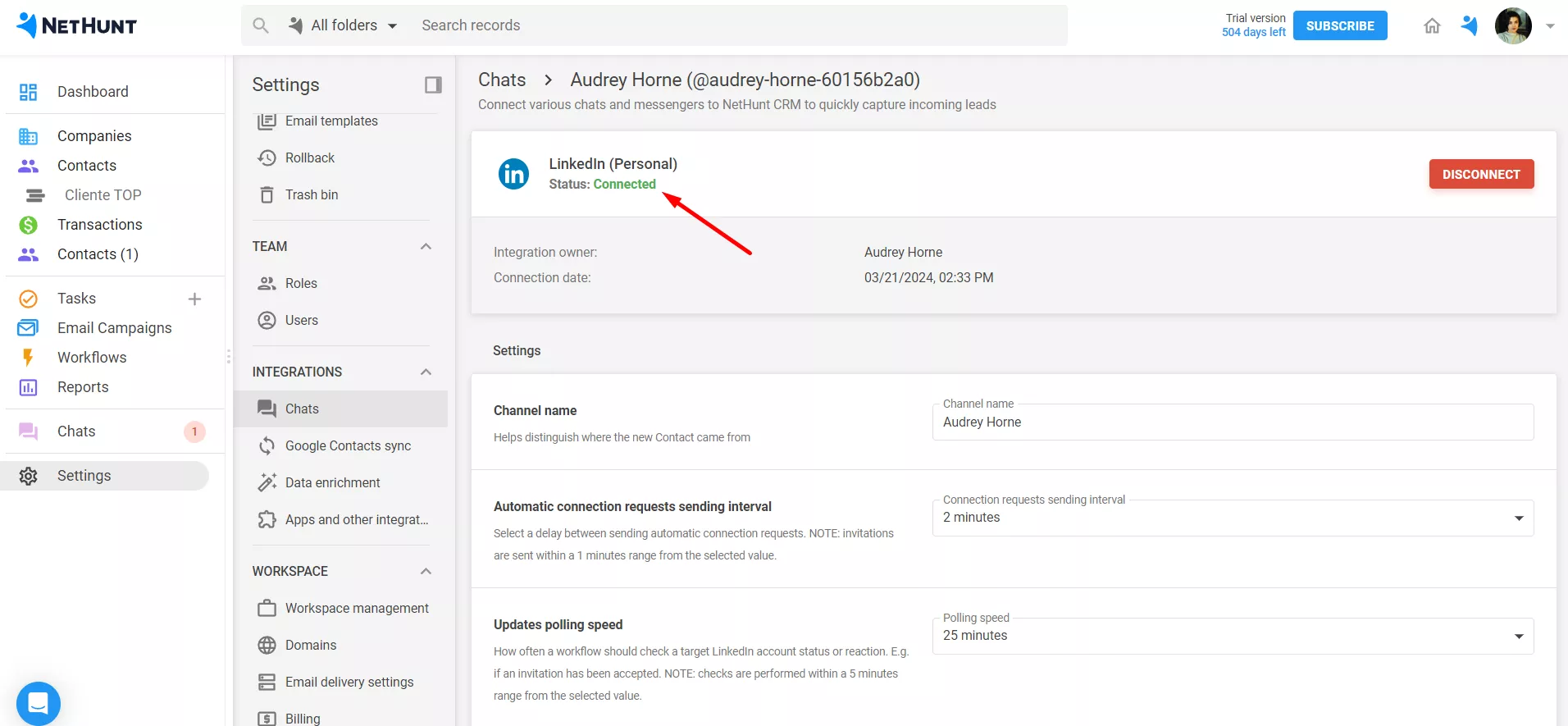
Task: Collapse the TEAM section
Action: tap(426, 246)
